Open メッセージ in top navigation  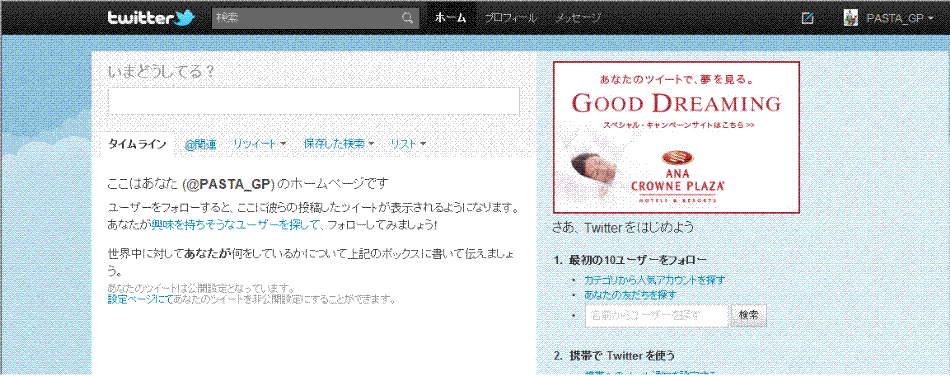point(578,18)
